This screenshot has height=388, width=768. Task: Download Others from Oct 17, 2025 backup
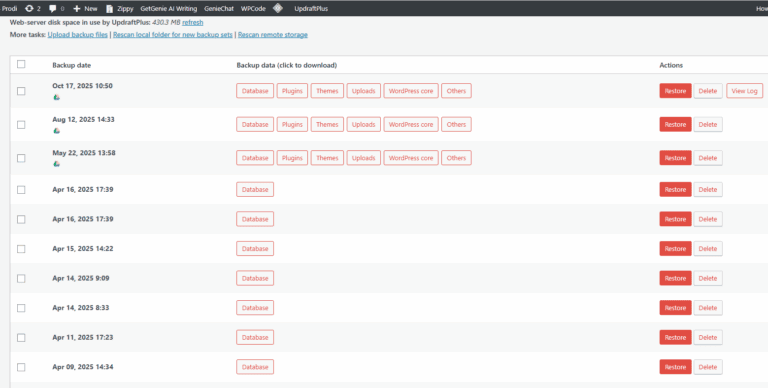tap(456, 91)
